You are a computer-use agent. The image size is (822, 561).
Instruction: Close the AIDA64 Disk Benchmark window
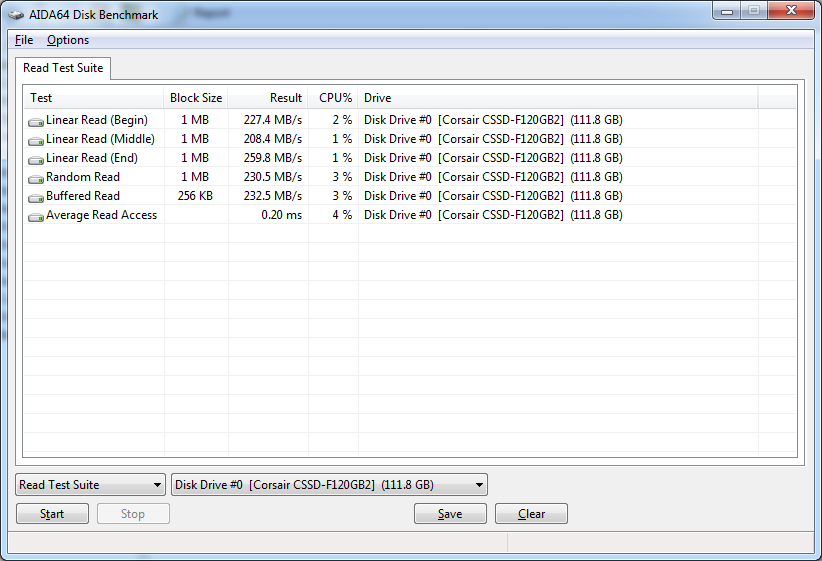(x=791, y=10)
